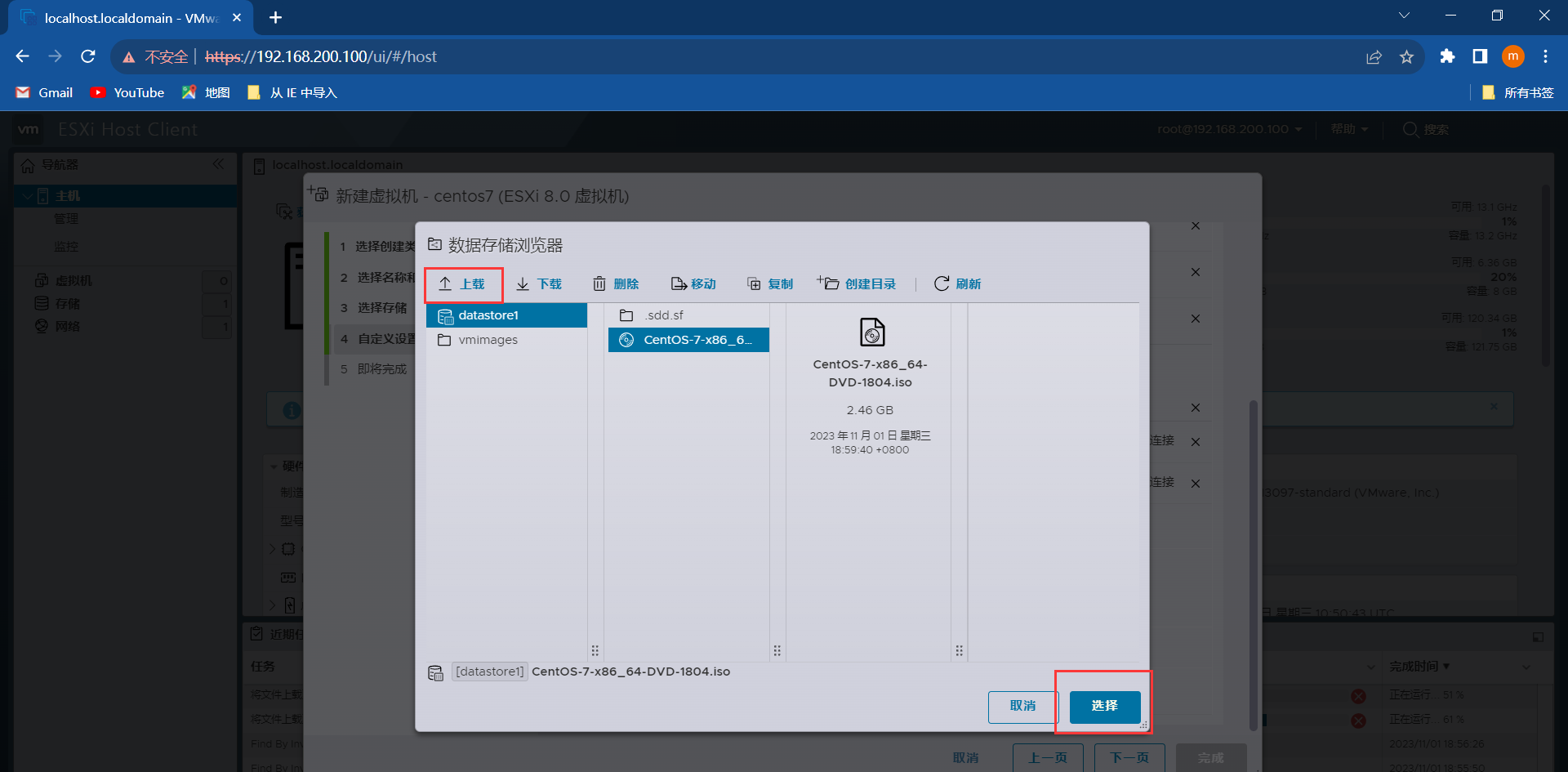Click the wizard vertical scrollbar

(x=1254, y=564)
